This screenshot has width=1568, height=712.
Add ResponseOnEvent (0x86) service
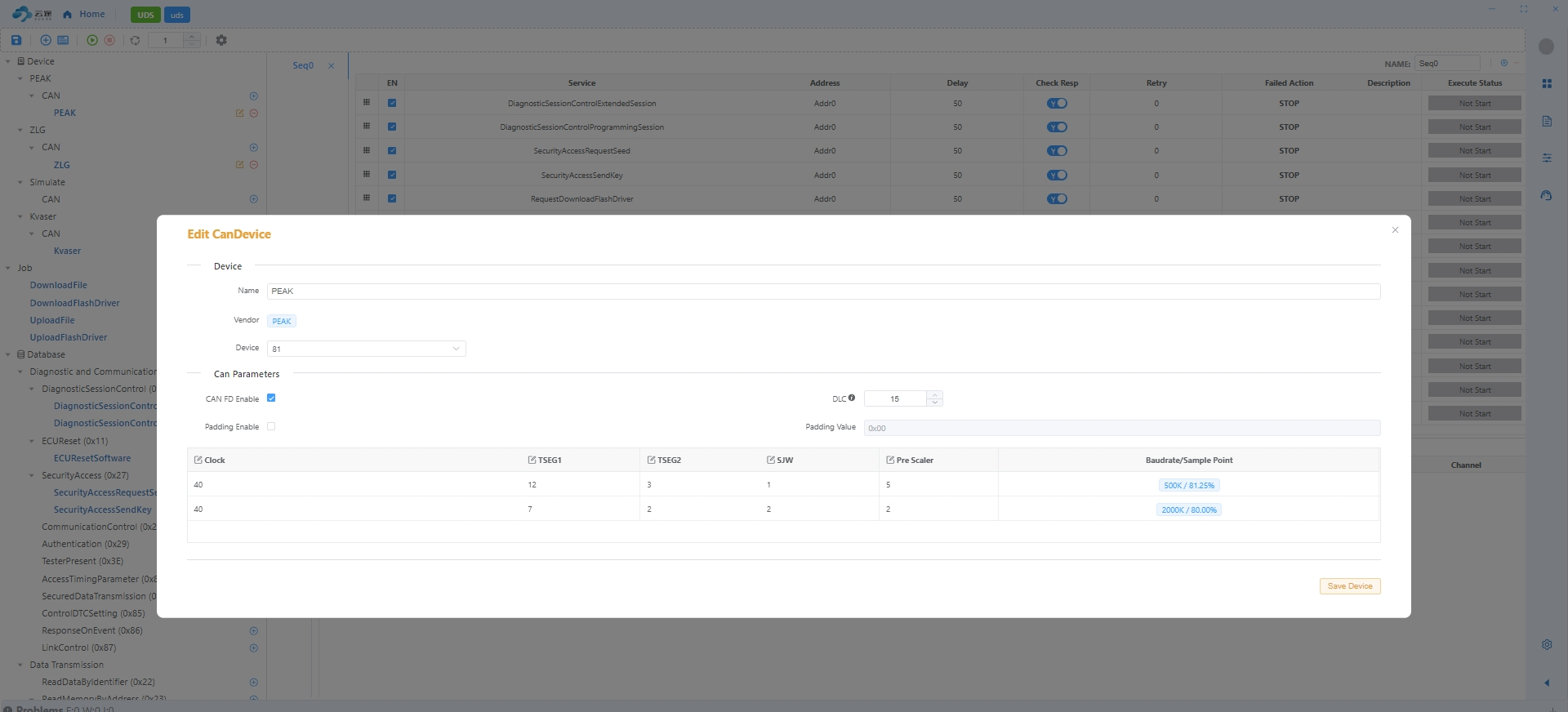pyautogui.click(x=254, y=630)
